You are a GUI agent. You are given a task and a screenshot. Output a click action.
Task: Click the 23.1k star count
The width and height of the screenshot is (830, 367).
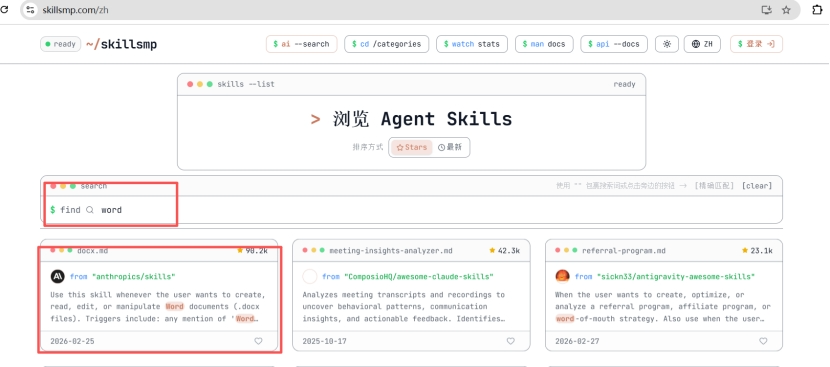click(757, 250)
